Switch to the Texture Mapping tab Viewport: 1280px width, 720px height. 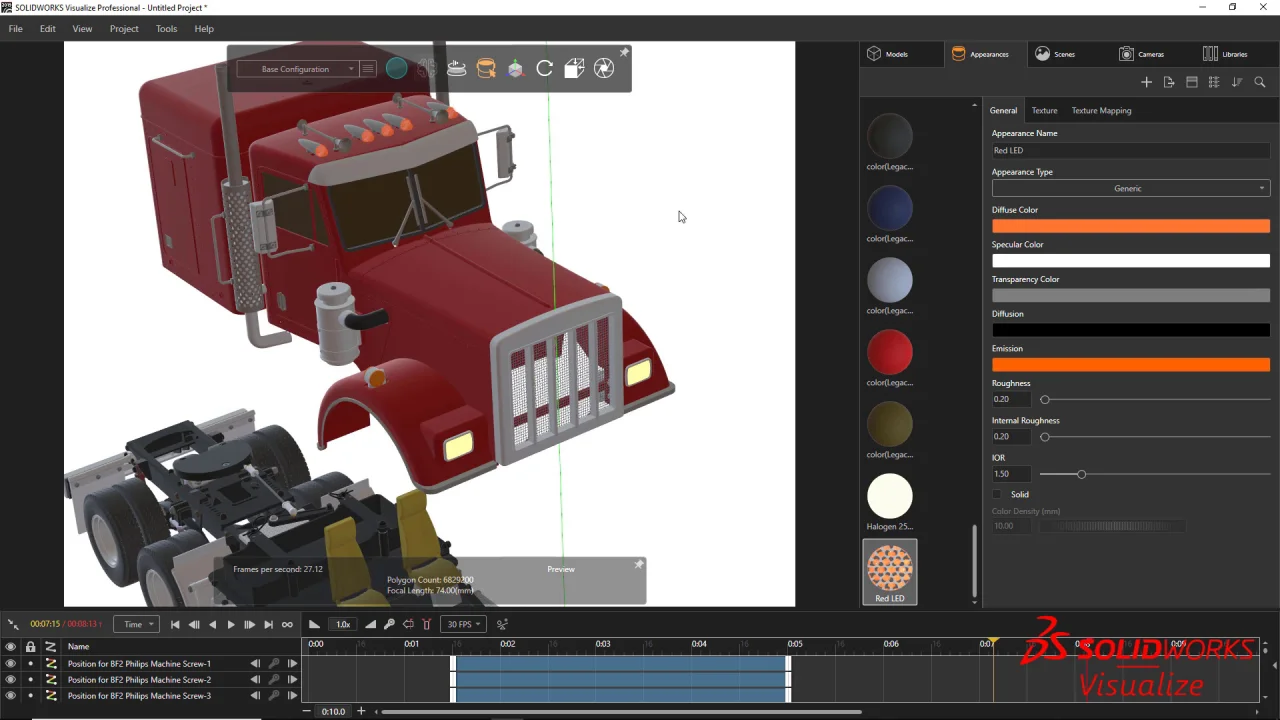1101,110
